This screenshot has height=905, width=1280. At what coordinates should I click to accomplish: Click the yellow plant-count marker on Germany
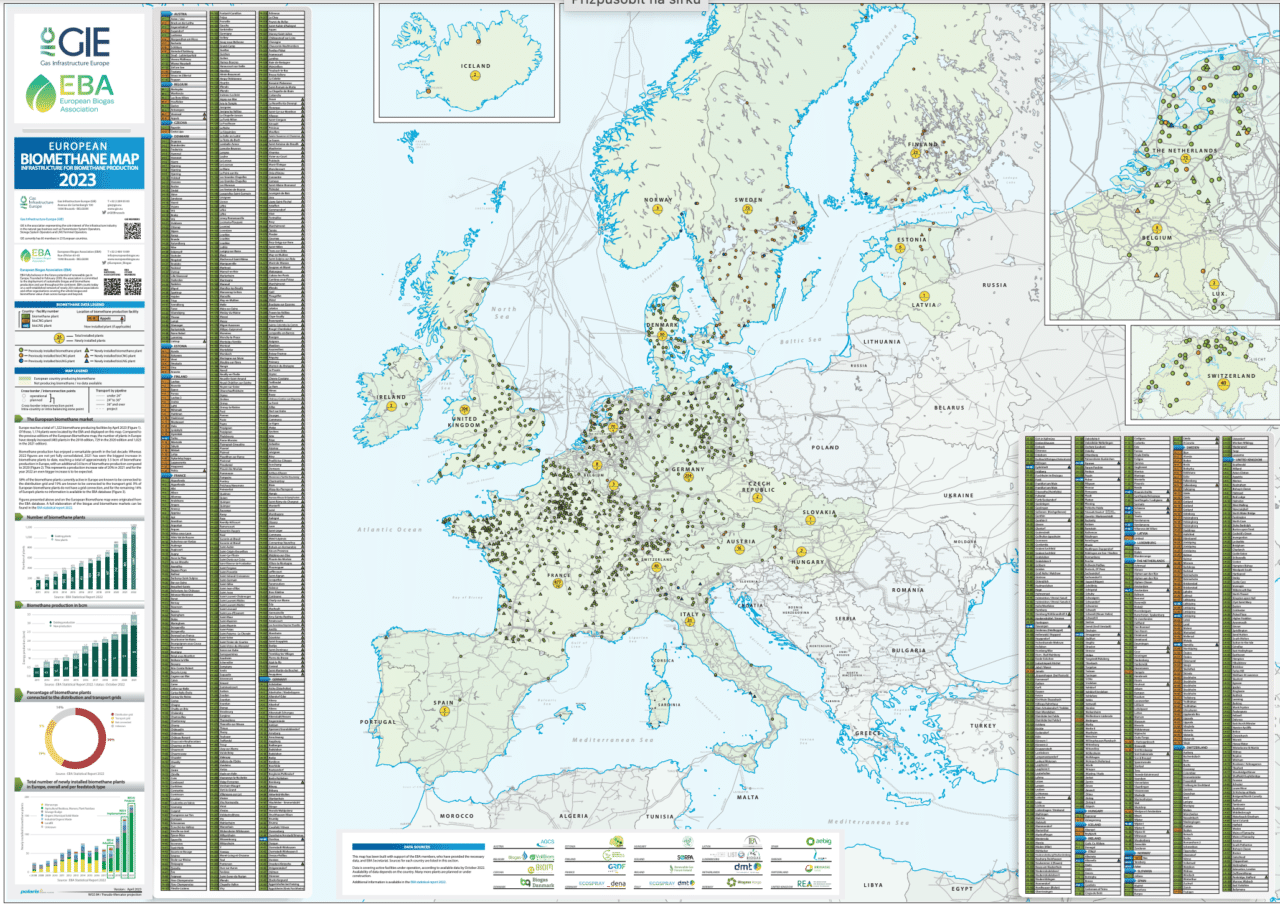(688, 478)
